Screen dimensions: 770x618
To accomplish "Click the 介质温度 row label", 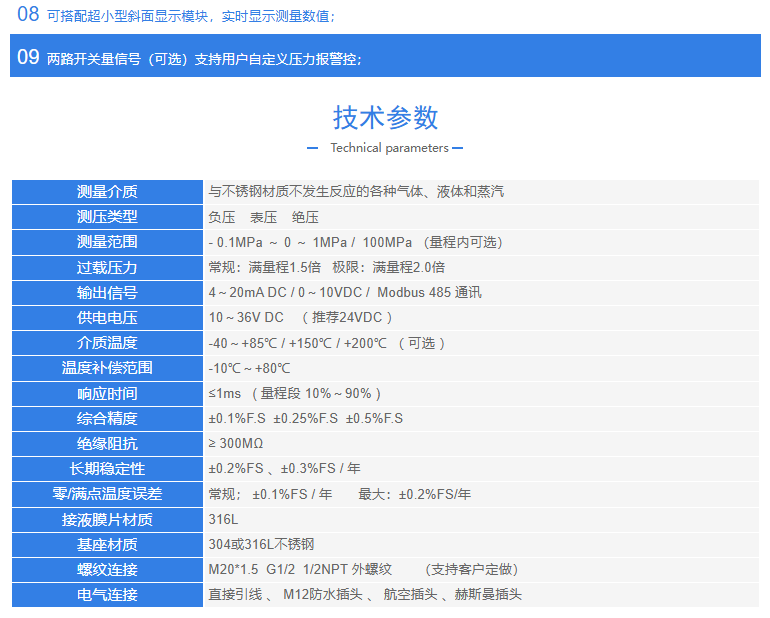I will tap(107, 343).
